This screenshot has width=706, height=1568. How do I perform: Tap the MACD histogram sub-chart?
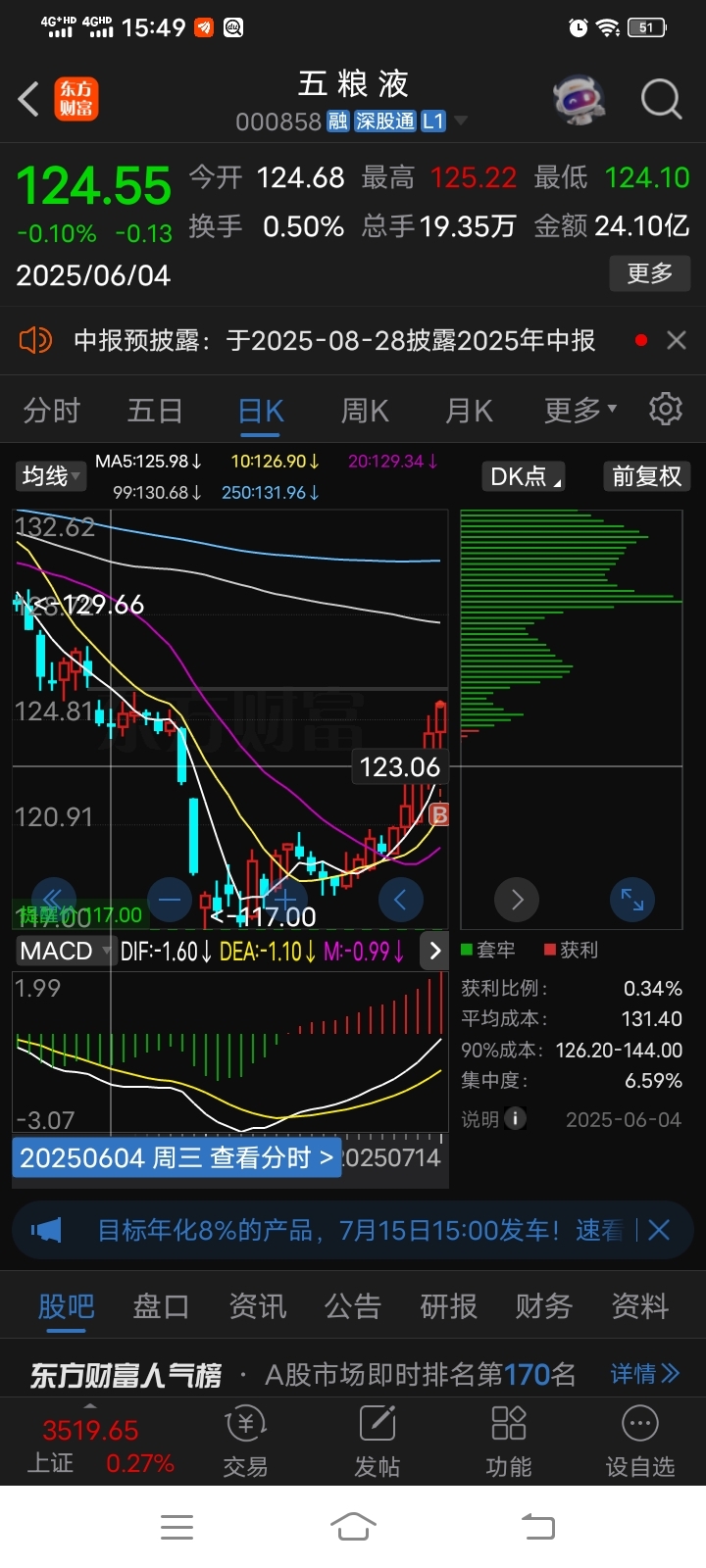(x=229, y=1053)
